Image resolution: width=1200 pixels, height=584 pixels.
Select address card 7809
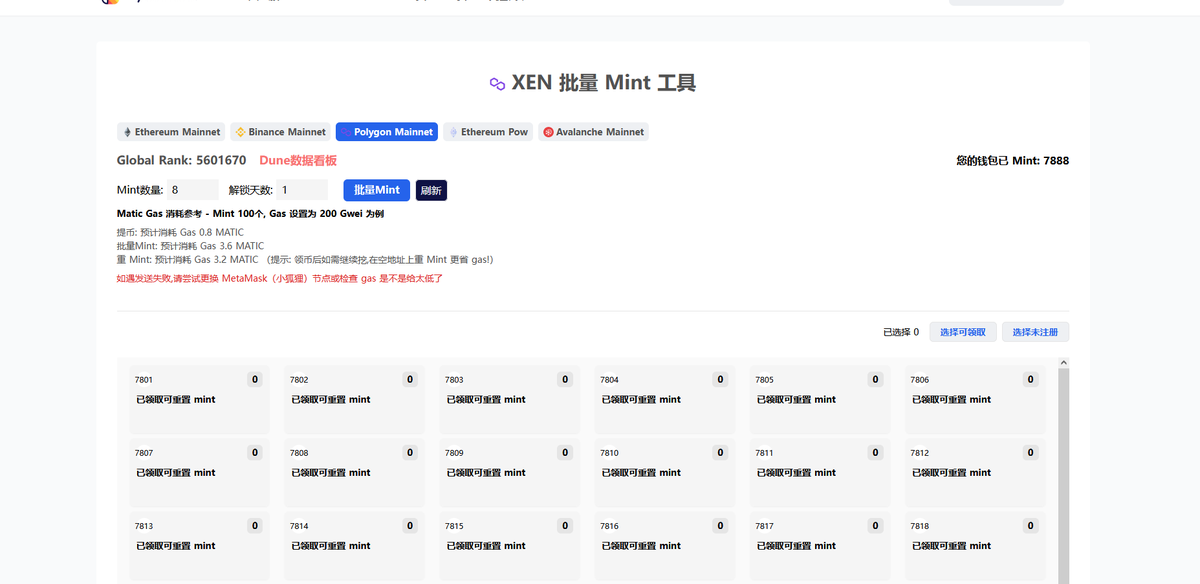509,472
